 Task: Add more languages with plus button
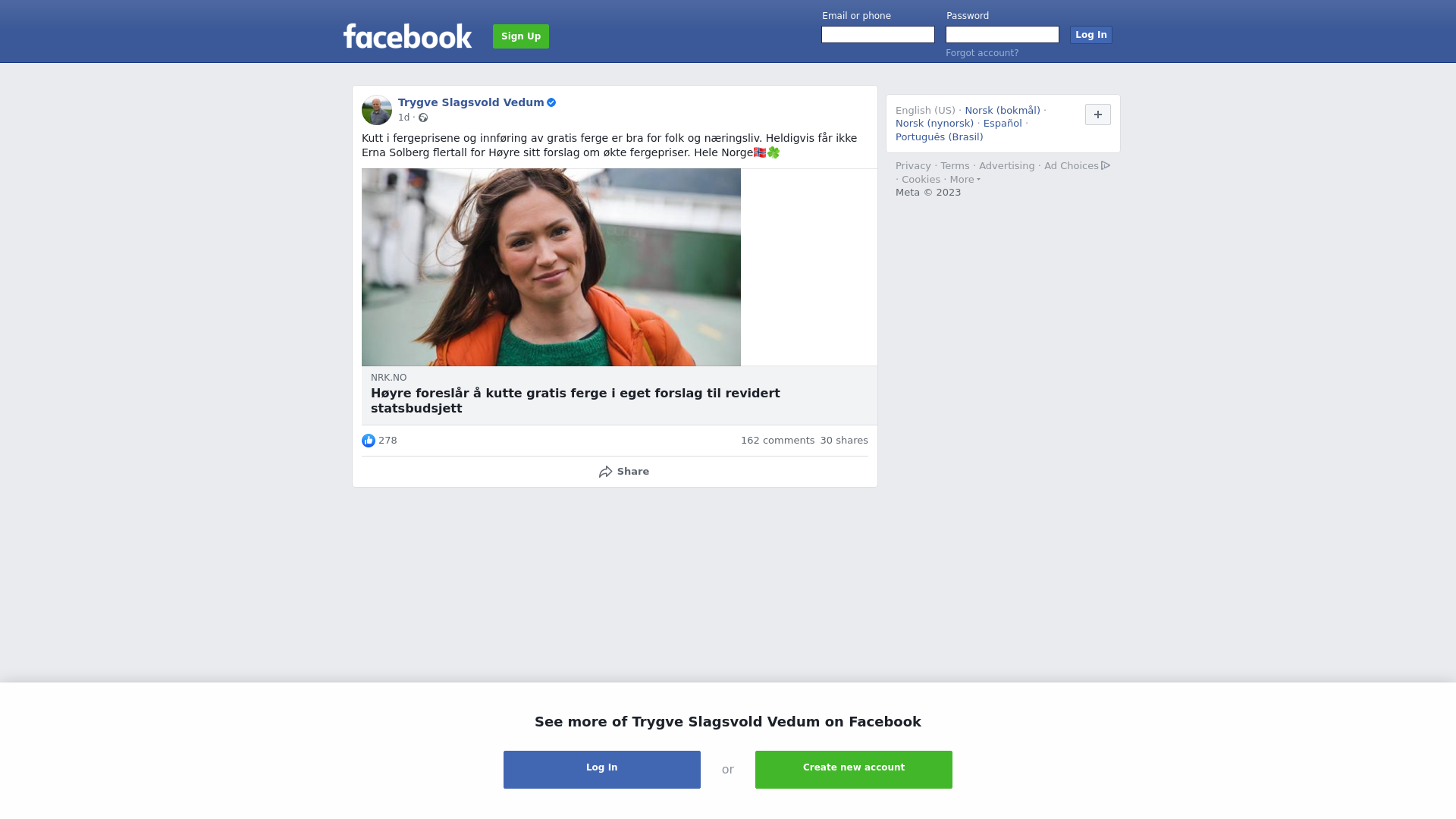[1098, 115]
